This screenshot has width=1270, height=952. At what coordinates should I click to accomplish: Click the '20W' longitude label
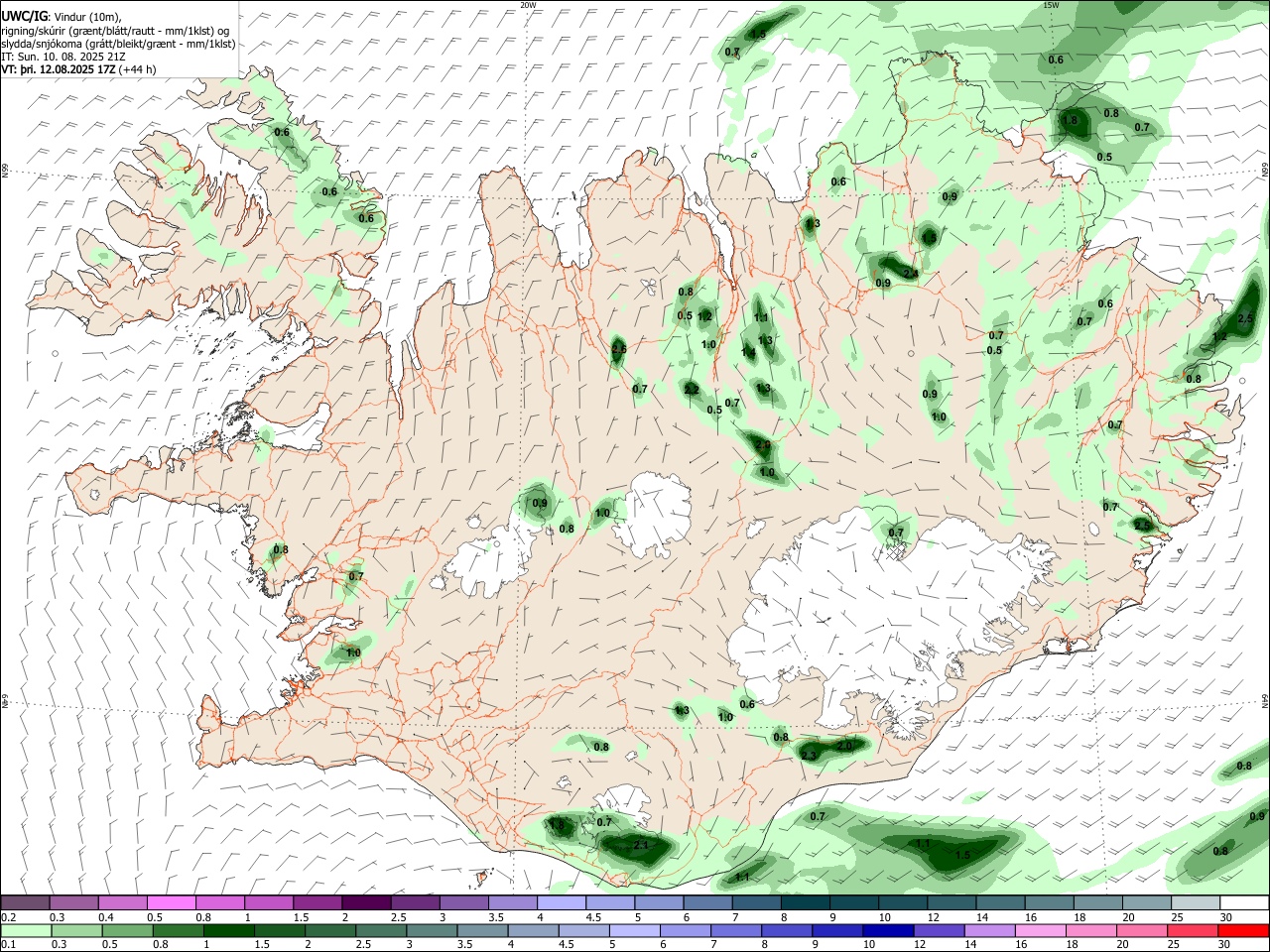528,5
